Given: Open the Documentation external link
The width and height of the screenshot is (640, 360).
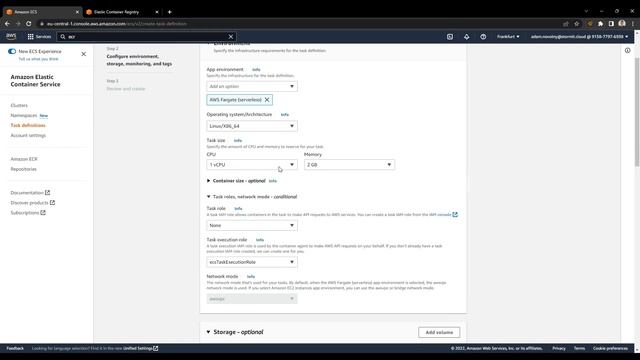Looking at the screenshot, I should pyautogui.click(x=30, y=193).
